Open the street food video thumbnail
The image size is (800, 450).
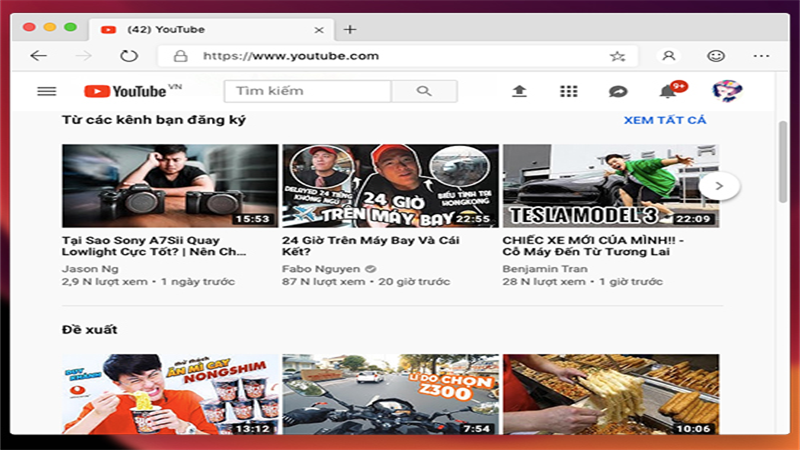pos(611,394)
